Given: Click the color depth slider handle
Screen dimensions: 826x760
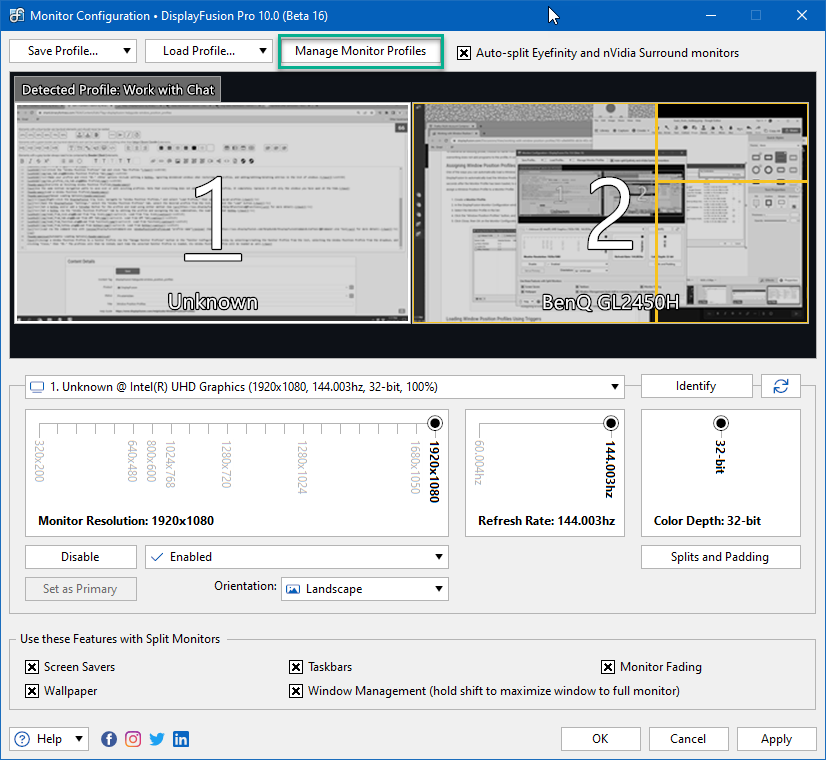Looking at the screenshot, I should coord(721,423).
